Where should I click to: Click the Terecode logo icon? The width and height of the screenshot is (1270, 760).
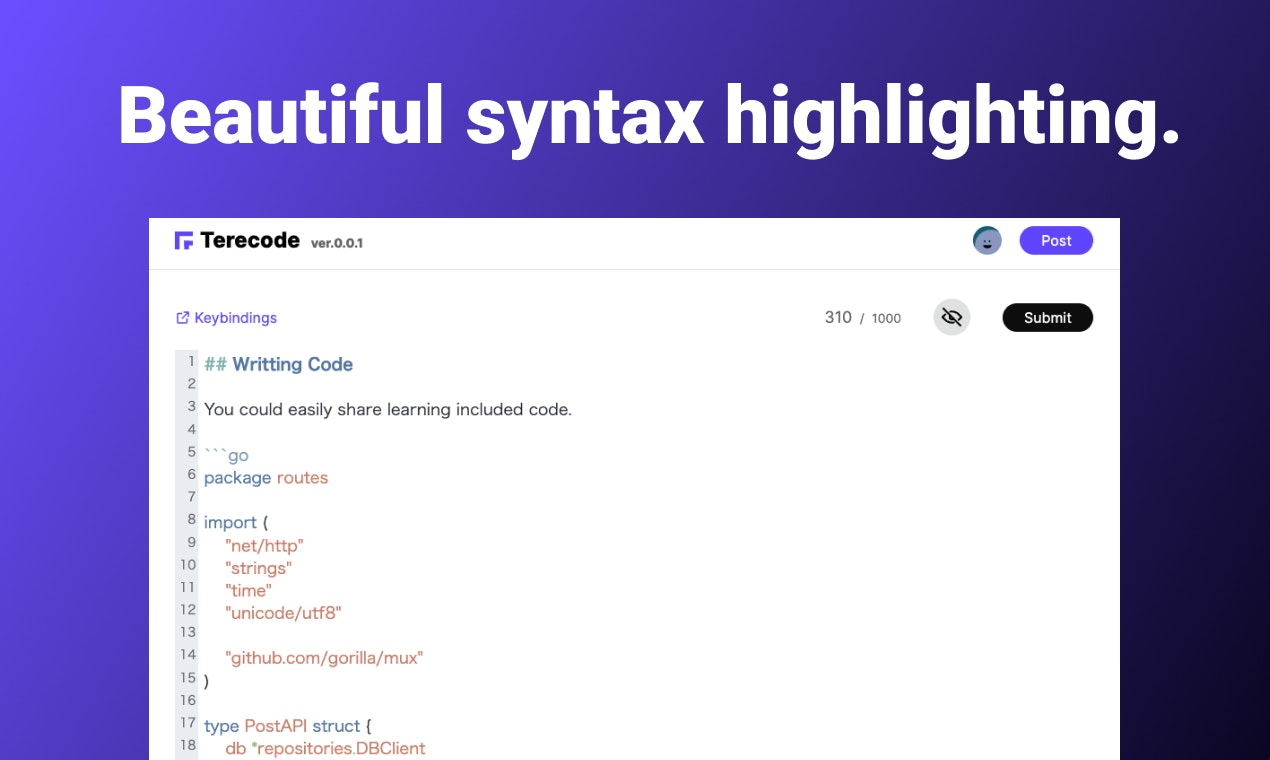tap(184, 241)
